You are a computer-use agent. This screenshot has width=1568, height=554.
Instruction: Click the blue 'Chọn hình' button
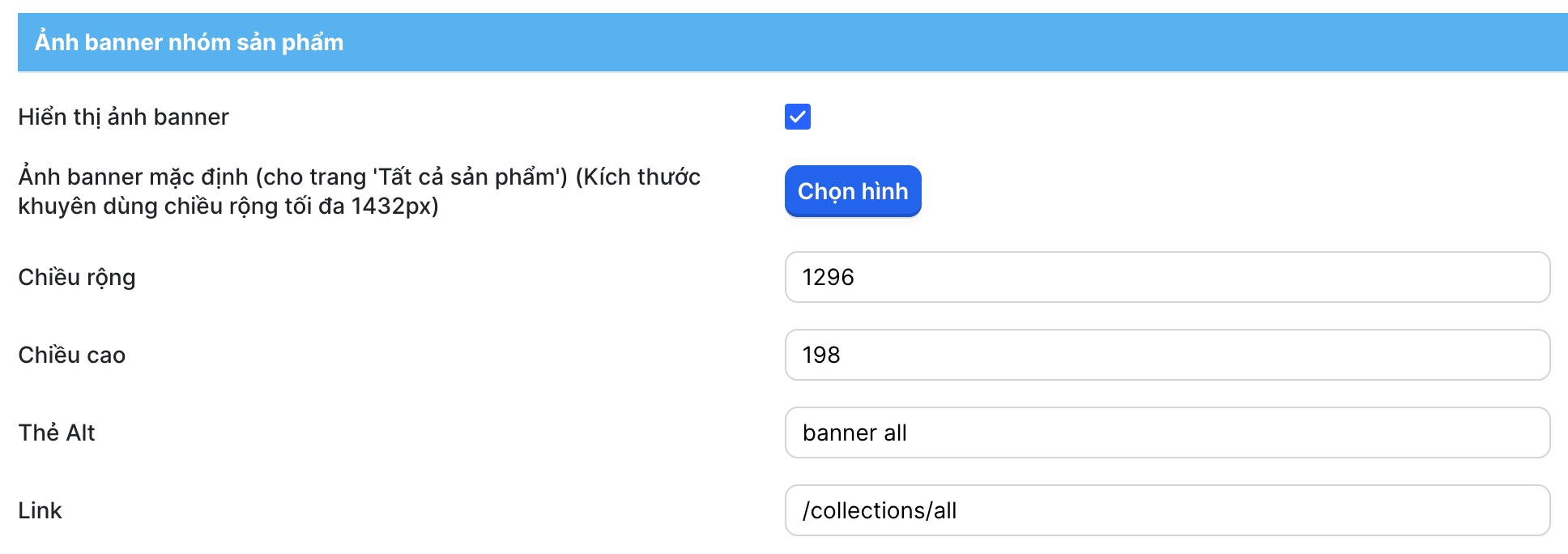tap(853, 191)
